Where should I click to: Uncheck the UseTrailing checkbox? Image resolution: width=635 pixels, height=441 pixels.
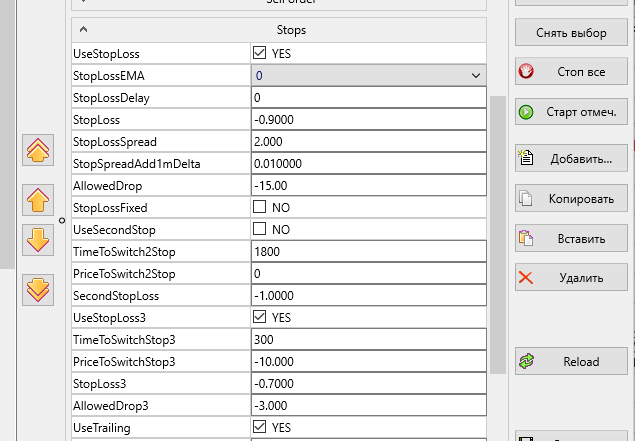point(260,428)
